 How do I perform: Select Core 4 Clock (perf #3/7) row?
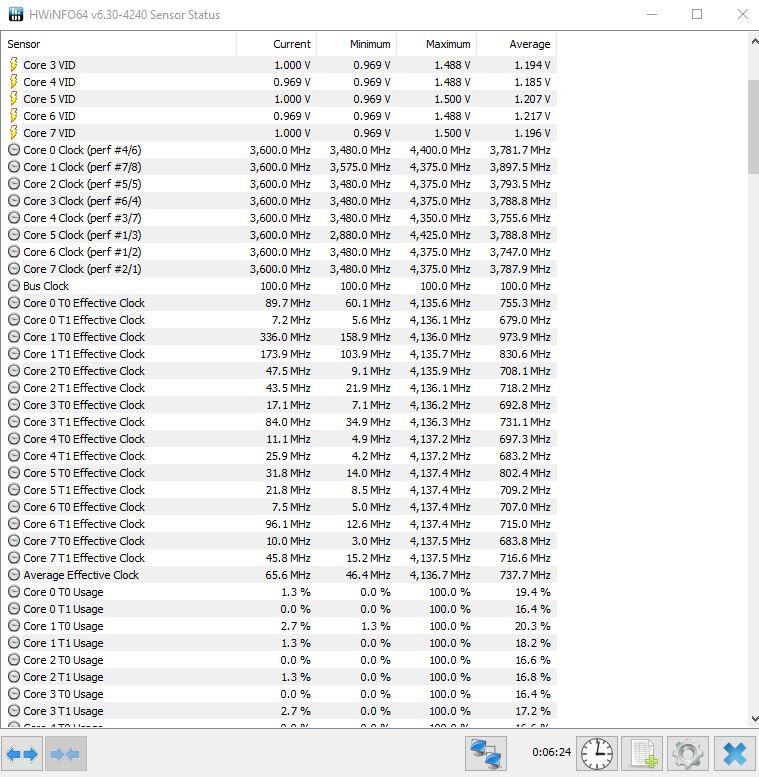point(279,218)
